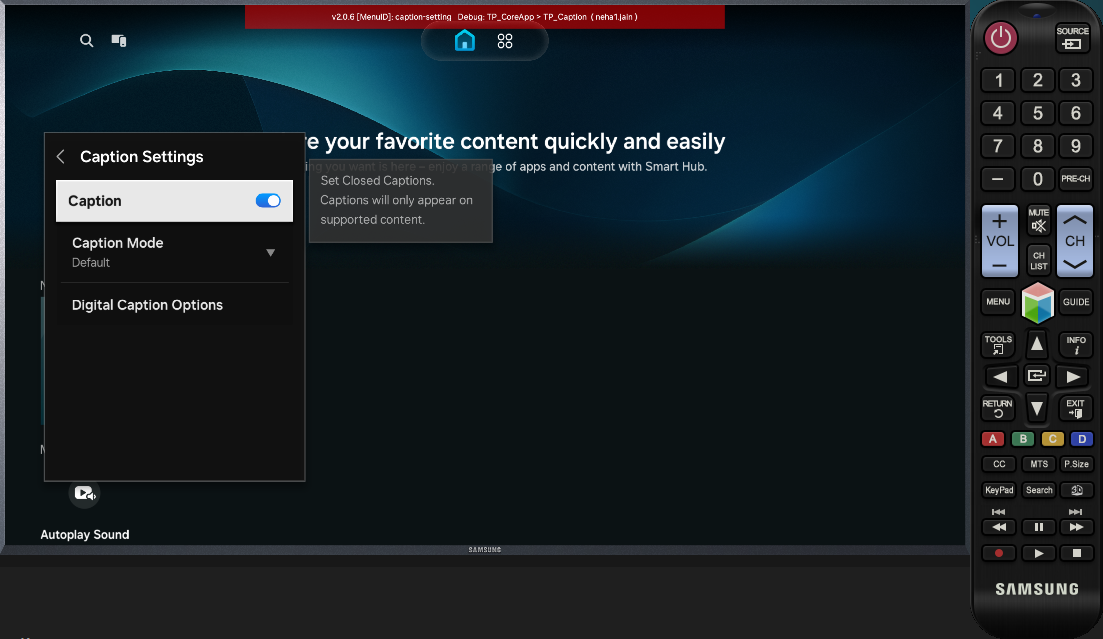Expand the Caption Mode dropdown arrow

click(x=270, y=253)
